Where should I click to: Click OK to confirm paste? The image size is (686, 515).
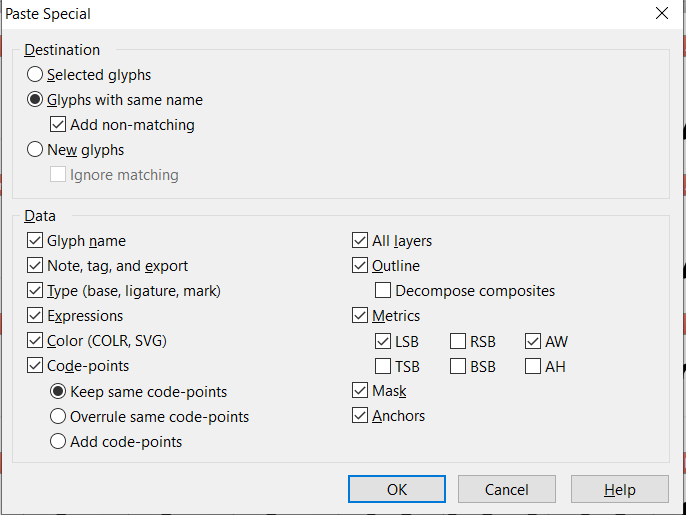[397, 489]
